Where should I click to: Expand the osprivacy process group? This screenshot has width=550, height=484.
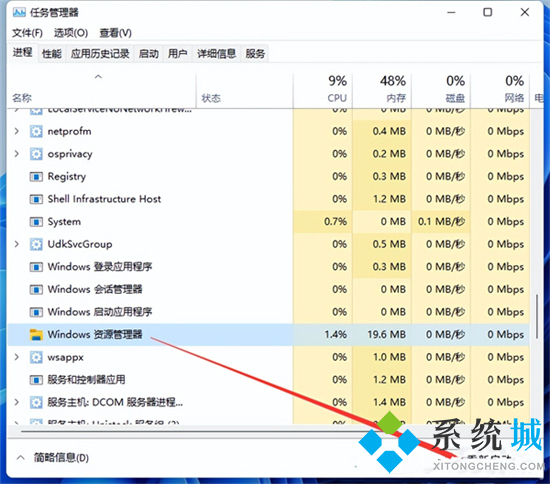pos(16,154)
